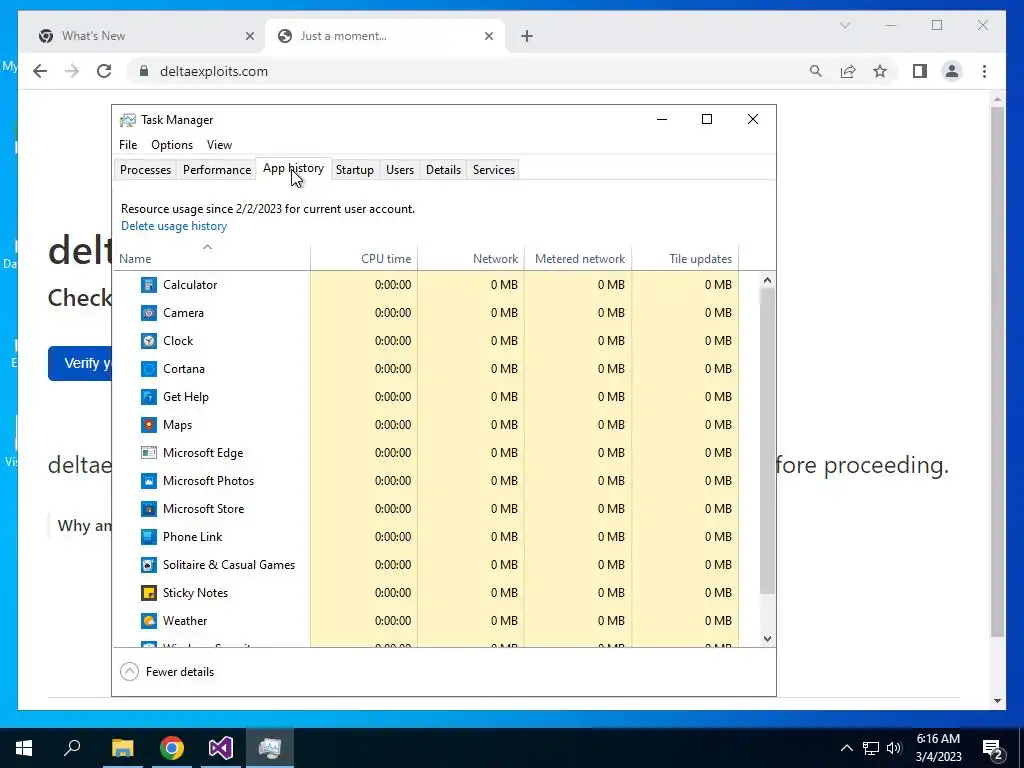Image resolution: width=1024 pixels, height=768 pixels.
Task: Open the clock showing 6:16 AM
Action: tap(938, 748)
